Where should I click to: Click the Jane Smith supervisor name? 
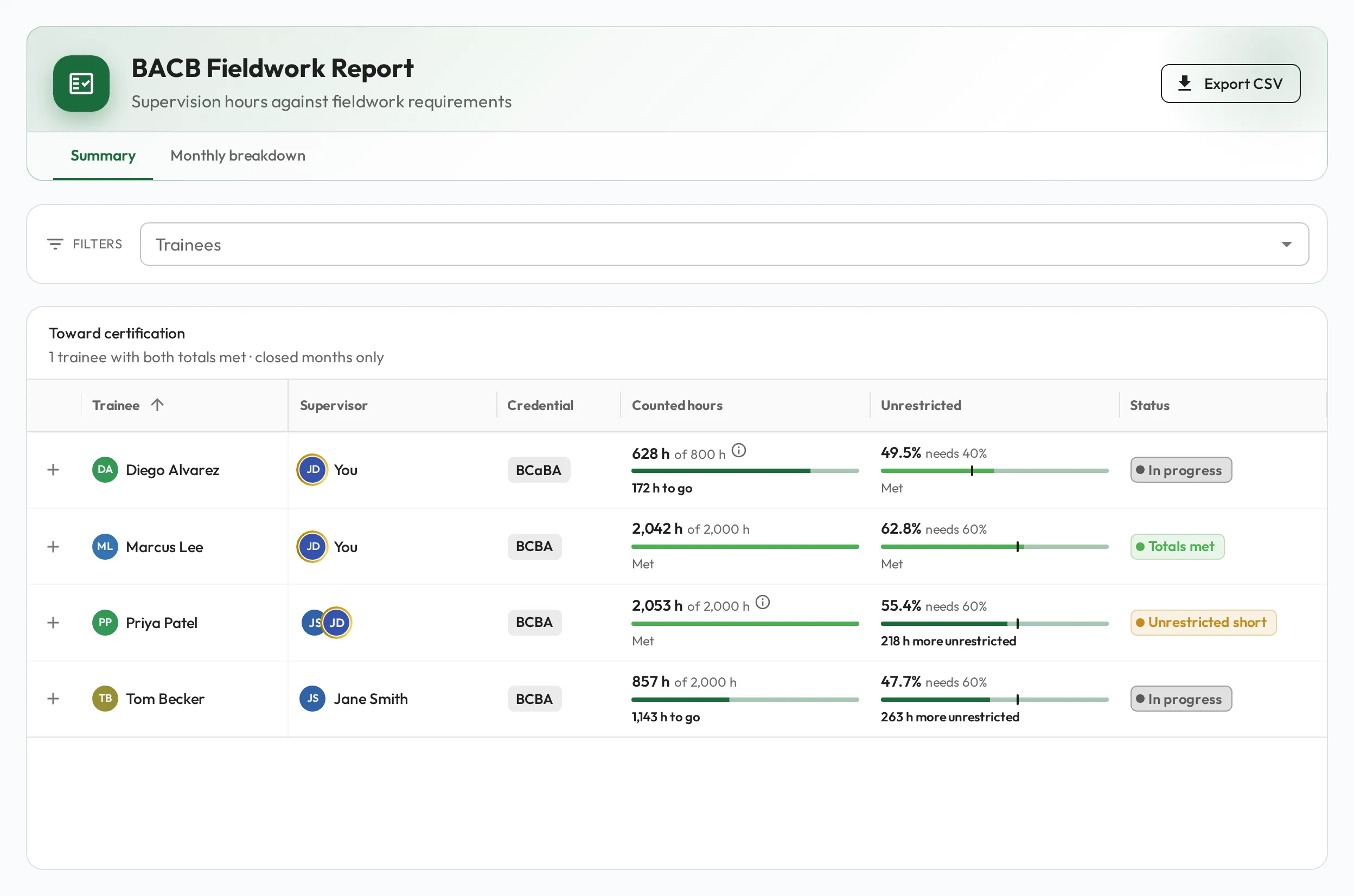pyautogui.click(x=371, y=699)
